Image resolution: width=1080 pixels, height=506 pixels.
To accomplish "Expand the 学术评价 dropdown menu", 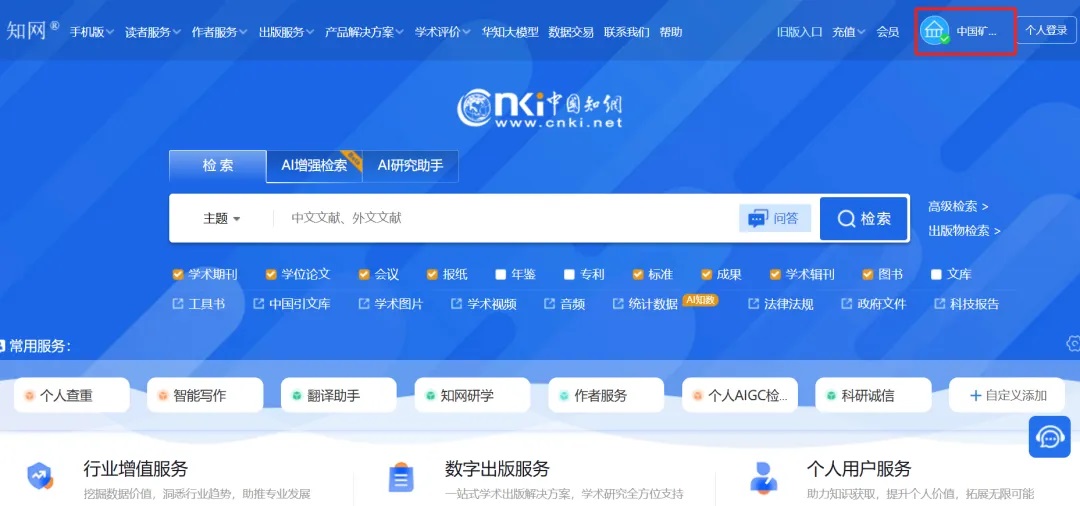I will coord(443,32).
